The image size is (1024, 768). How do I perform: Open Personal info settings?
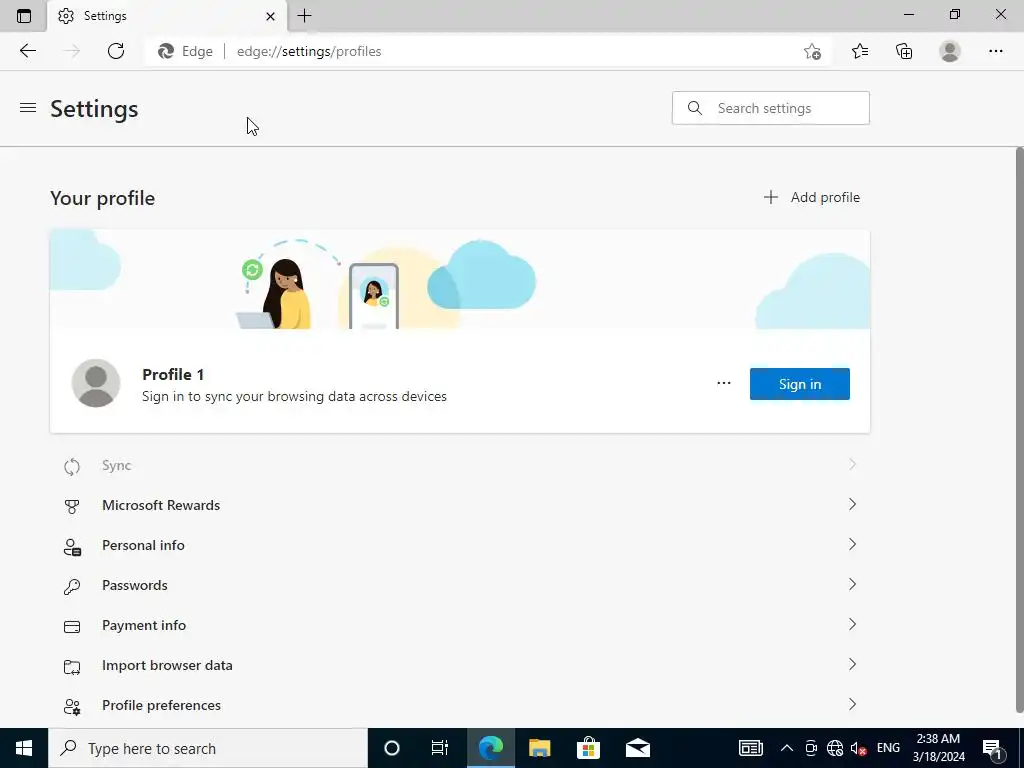point(460,545)
